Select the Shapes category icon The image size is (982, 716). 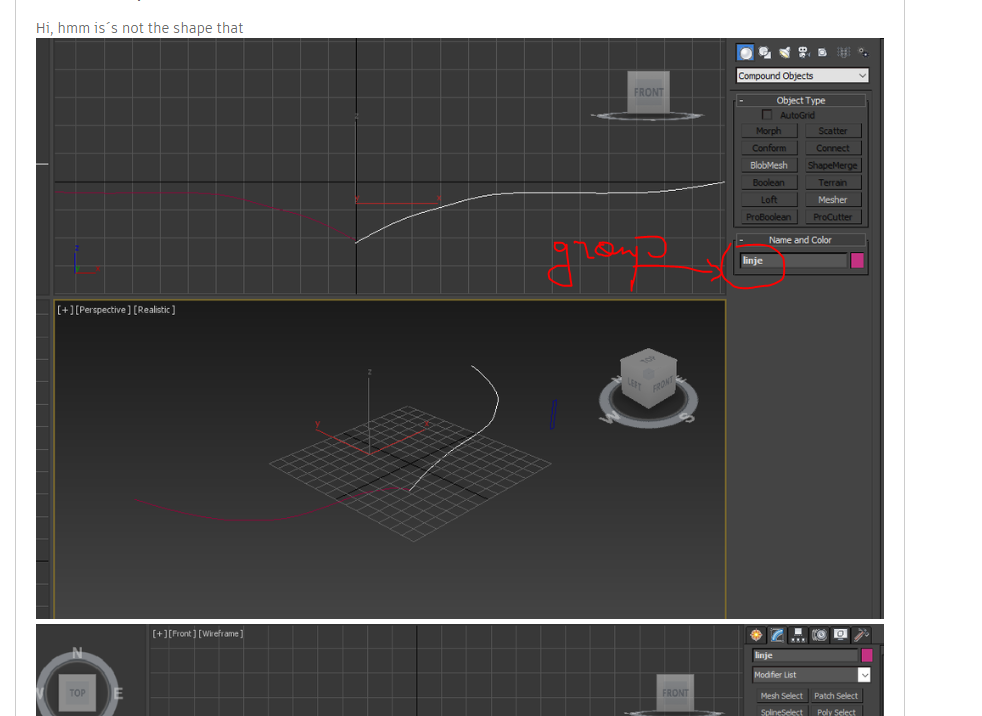pos(765,52)
